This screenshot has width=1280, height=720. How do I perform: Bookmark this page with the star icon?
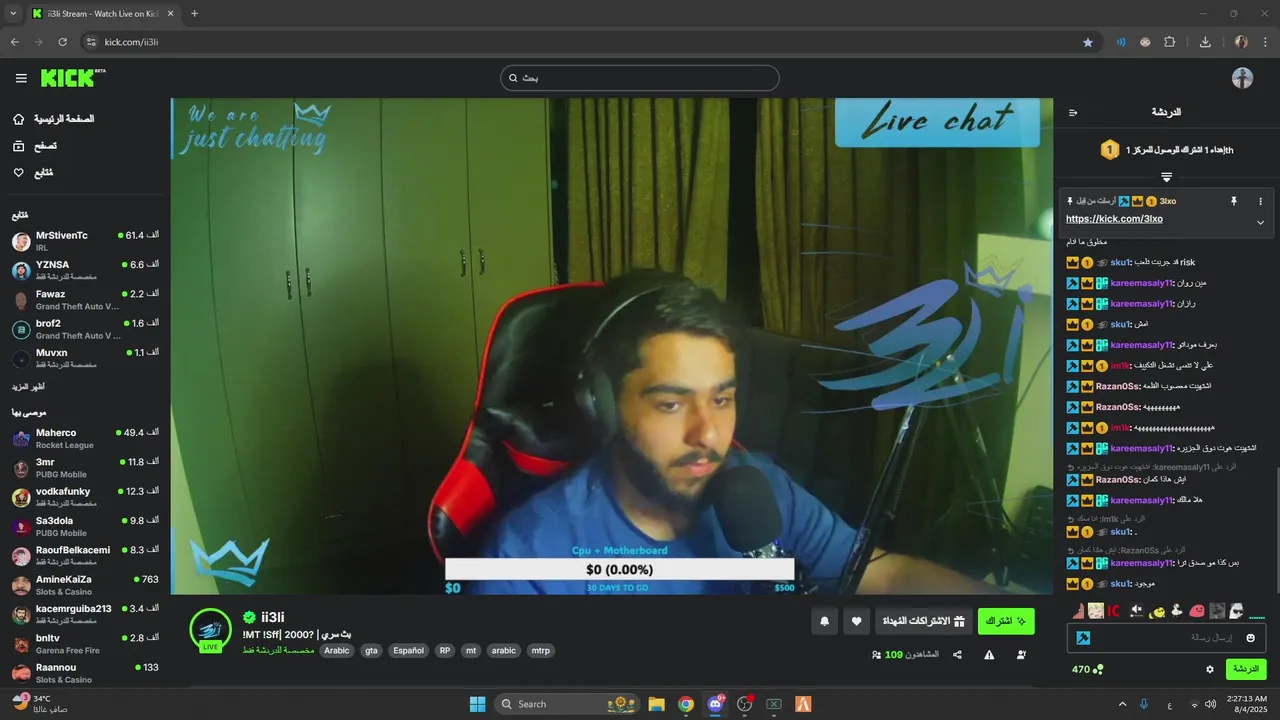click(1088, 42)
